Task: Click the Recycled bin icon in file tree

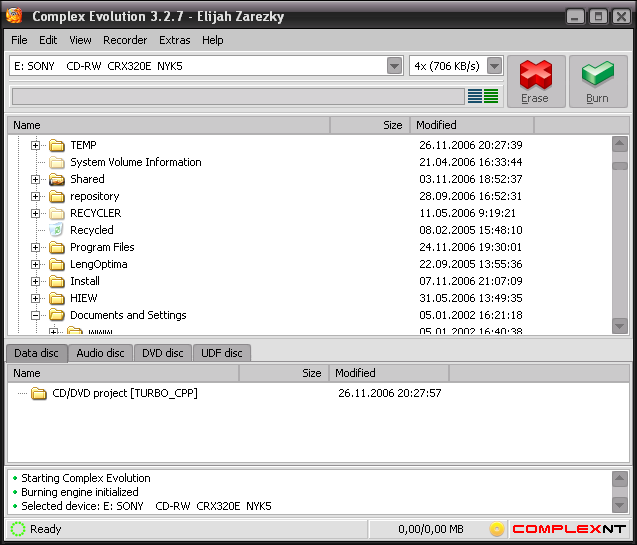Action: [57, 230]
